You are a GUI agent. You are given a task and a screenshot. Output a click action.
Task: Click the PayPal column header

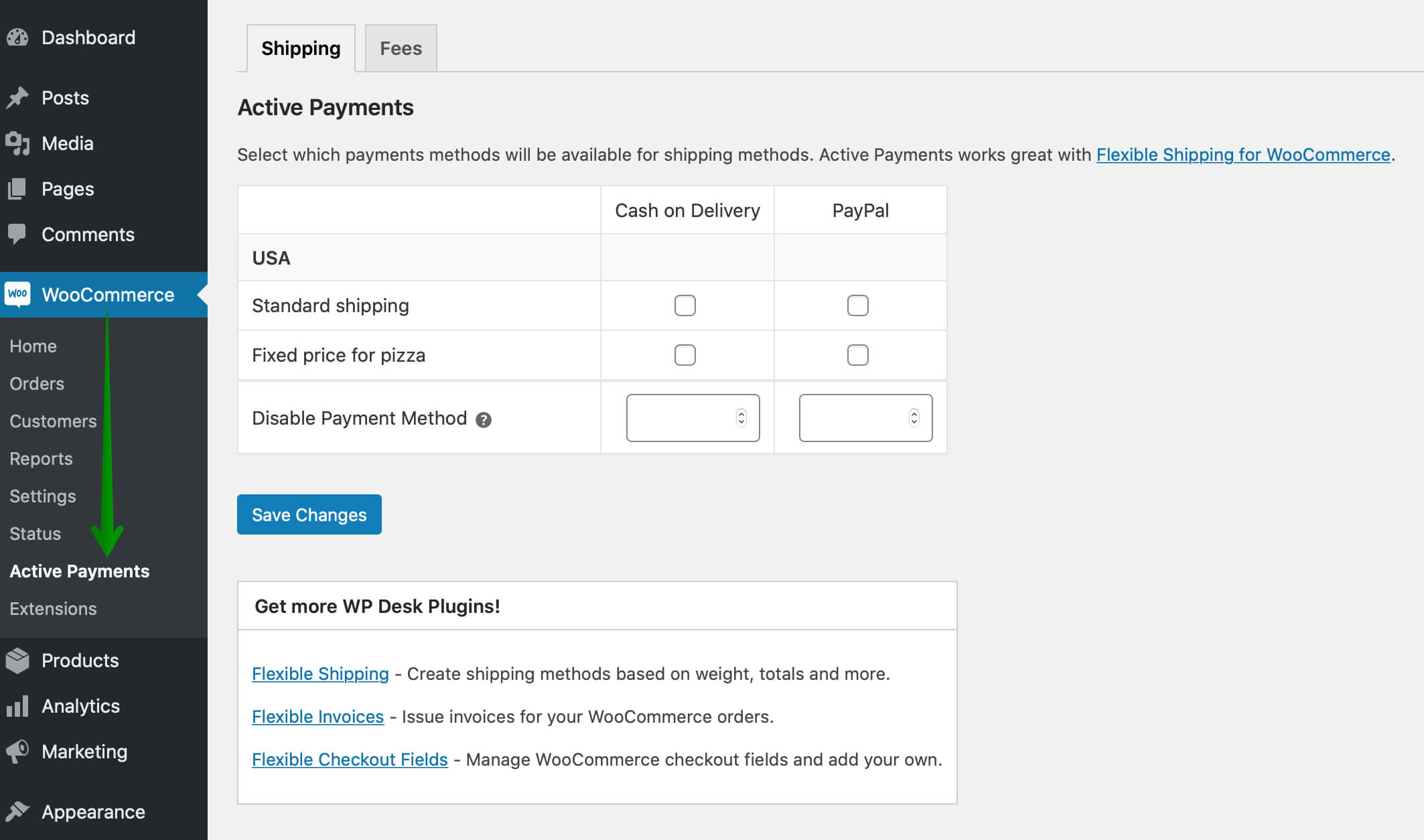click(860, 210)
